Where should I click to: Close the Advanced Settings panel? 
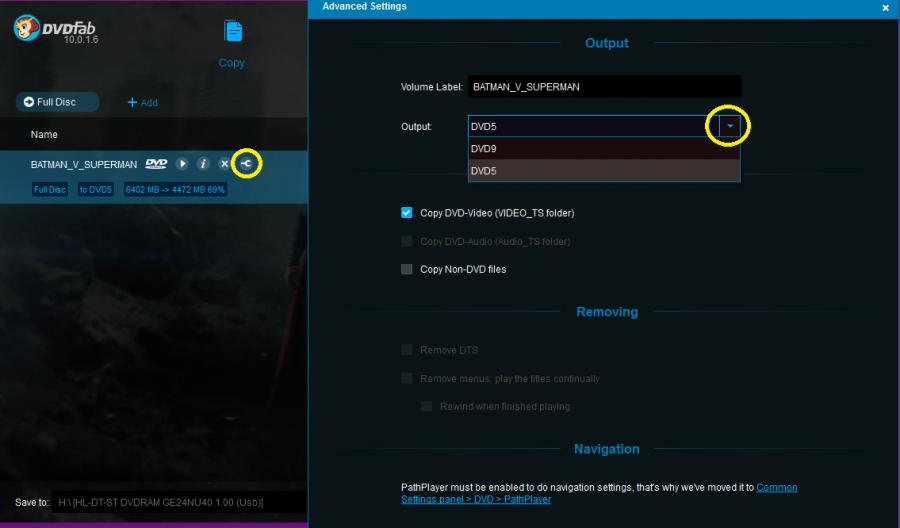point(885,8)
